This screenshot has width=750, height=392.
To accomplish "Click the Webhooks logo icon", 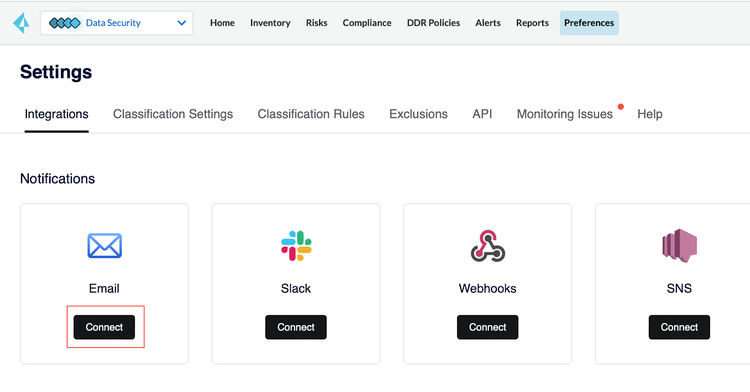I will [487, 246].
